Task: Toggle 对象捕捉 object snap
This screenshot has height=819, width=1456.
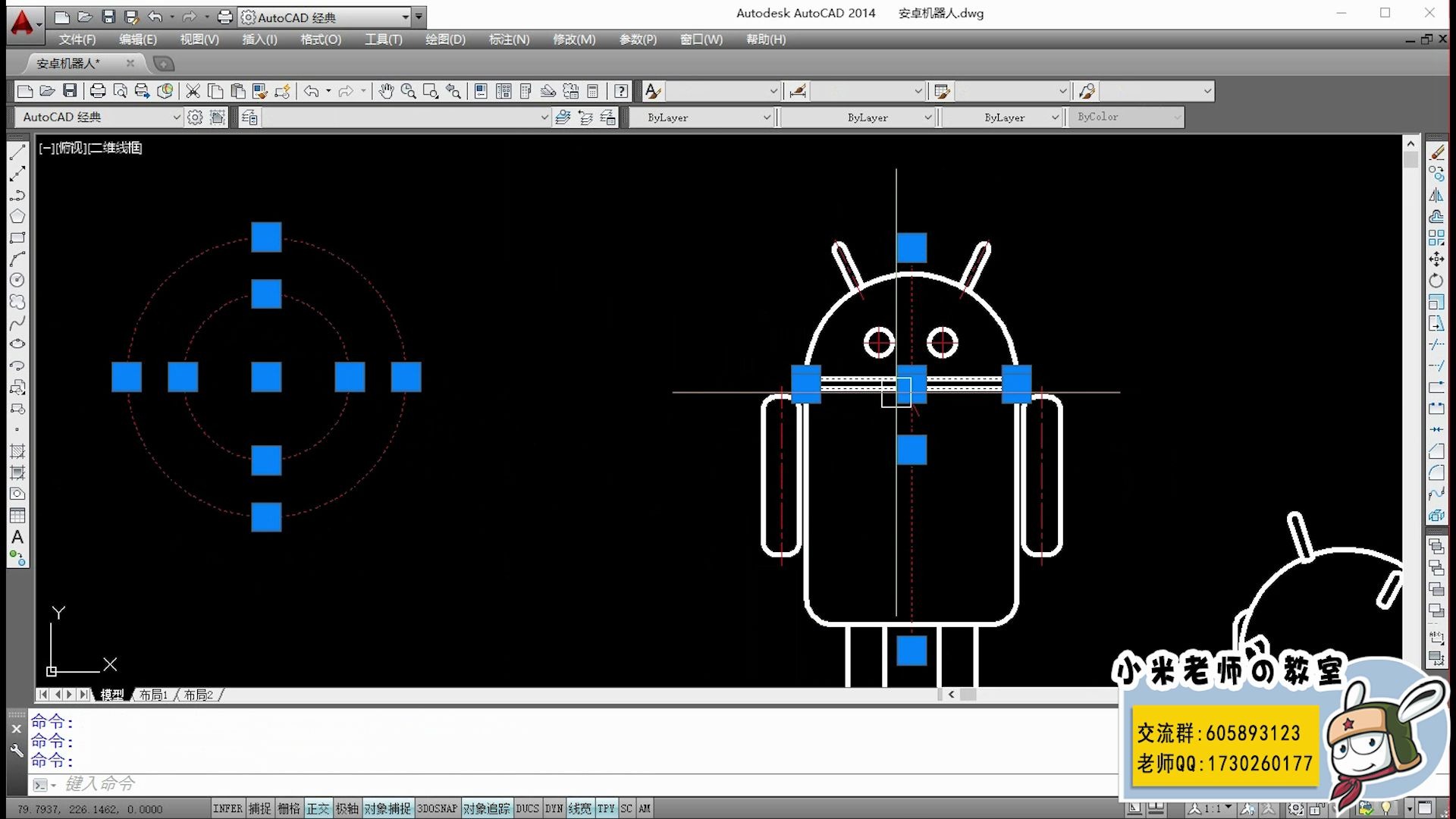Action: click(387, 808)
